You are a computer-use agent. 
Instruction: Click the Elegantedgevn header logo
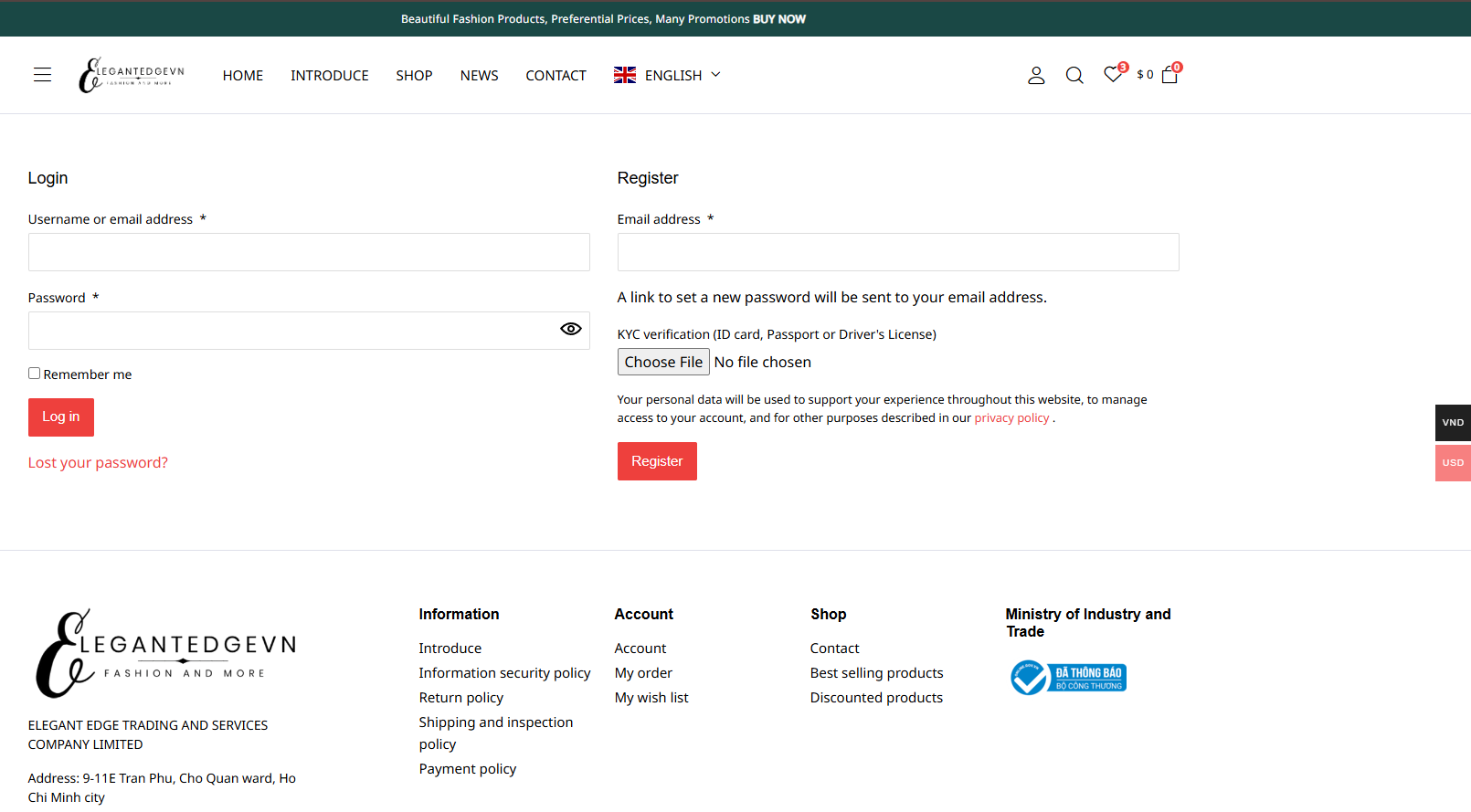132,75
